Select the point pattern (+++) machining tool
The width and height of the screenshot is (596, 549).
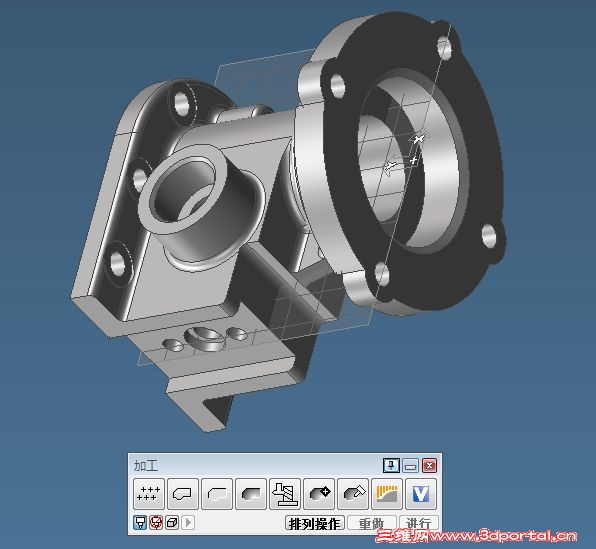tap(149, 494)
